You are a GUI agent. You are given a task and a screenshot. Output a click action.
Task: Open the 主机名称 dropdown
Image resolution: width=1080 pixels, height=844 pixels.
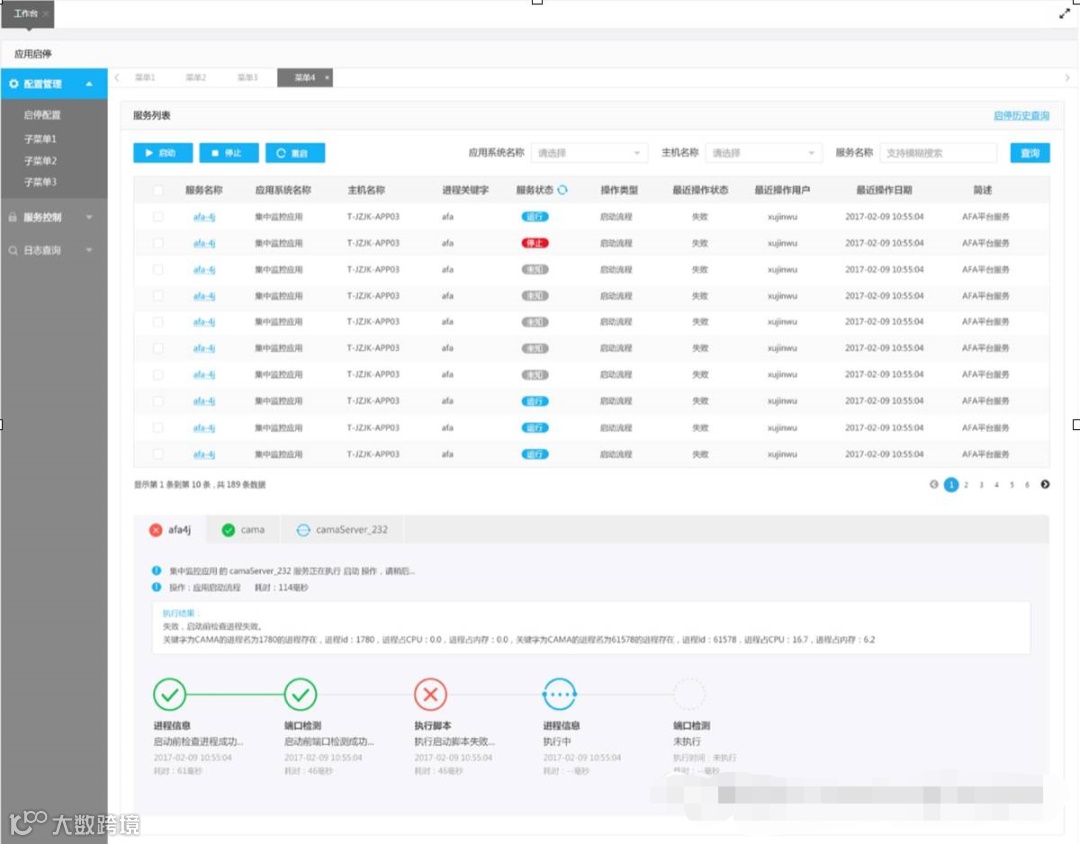click(763, 153)
